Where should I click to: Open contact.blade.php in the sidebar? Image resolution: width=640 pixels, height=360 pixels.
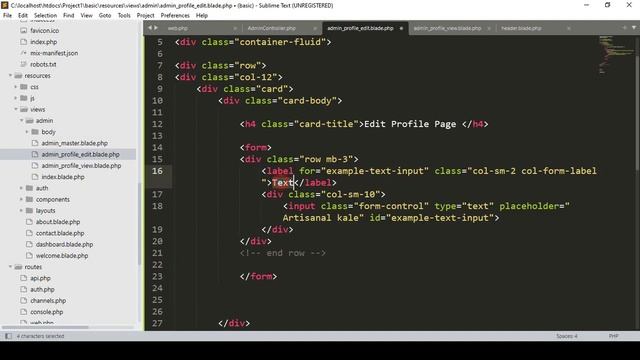pyautogui.click(x=60, y=233)
